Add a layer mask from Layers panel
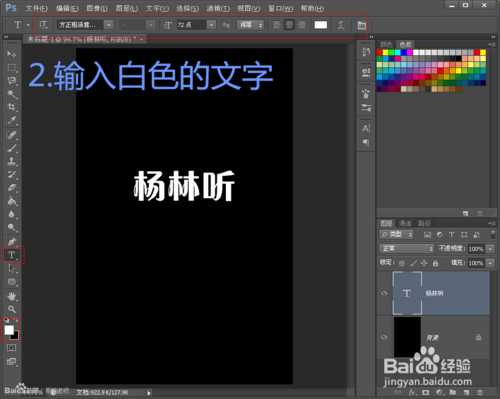The width and height of the screenshot is (500, 399). click(426, 393)
